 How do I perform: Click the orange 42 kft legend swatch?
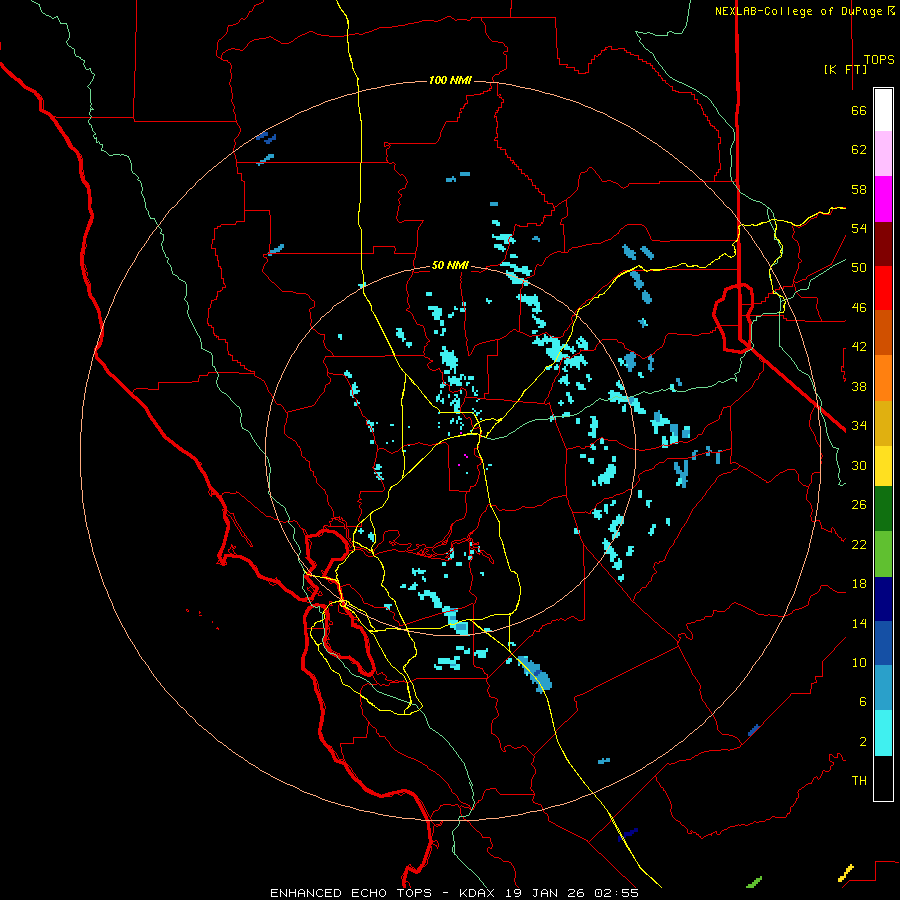883,378
